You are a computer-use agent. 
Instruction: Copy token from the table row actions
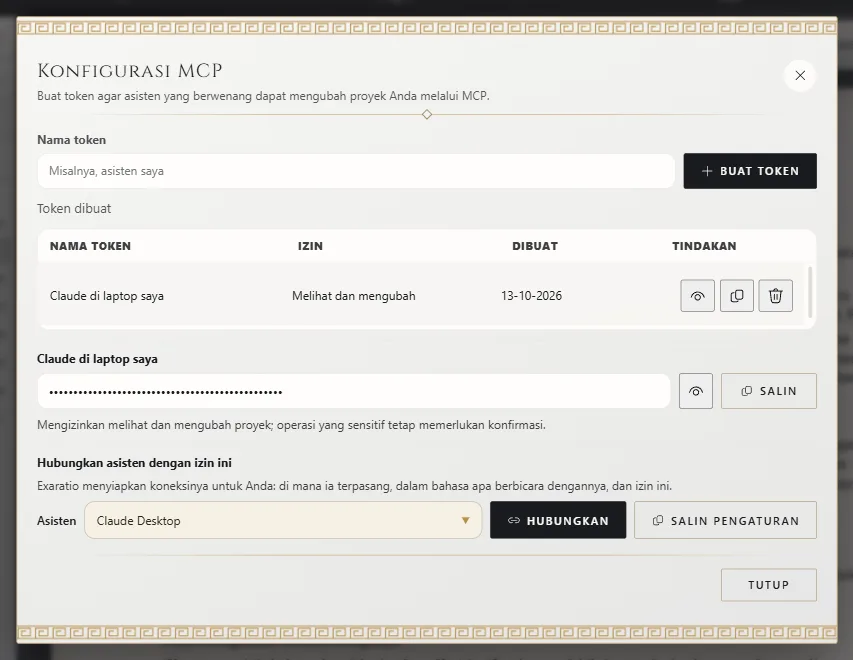(x=737, y=295)
